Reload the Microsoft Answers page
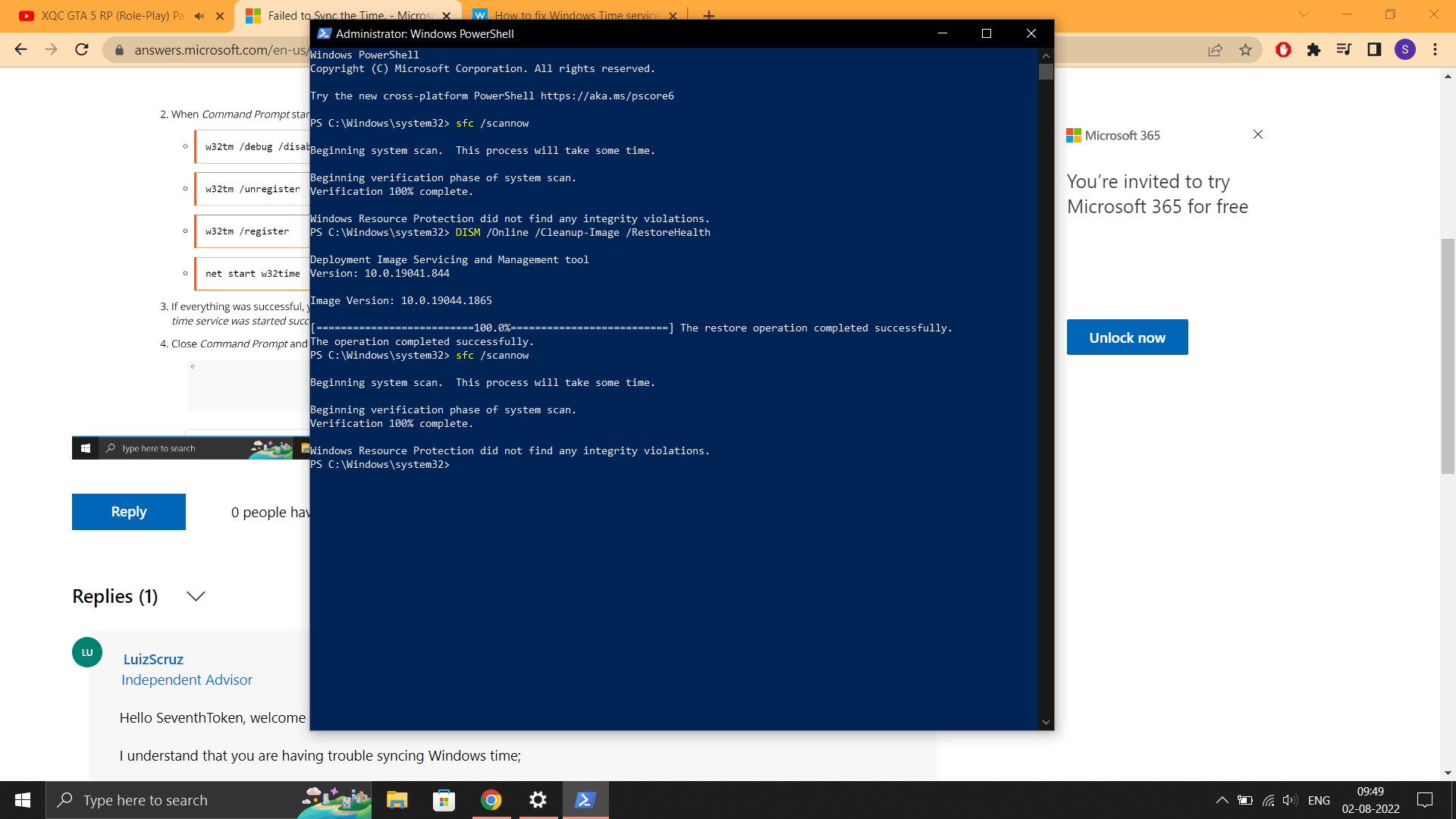 [82, 49]
